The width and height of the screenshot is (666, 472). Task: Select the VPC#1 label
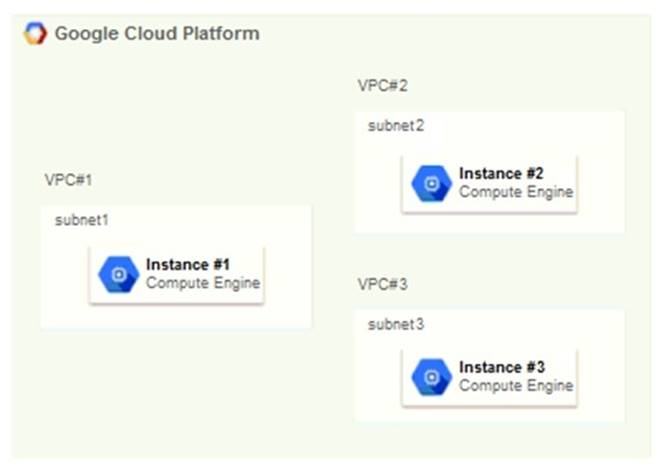(68, 180)
